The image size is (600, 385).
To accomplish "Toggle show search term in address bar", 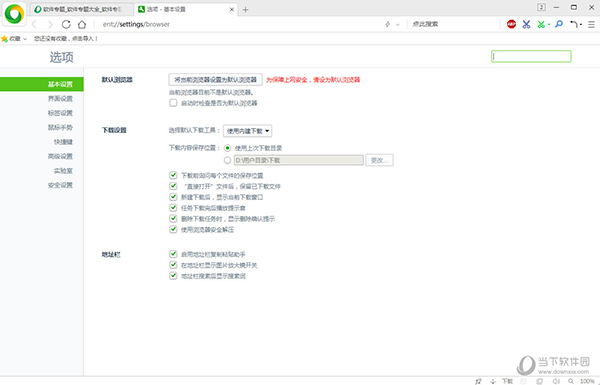I will (x=173, y=276).
